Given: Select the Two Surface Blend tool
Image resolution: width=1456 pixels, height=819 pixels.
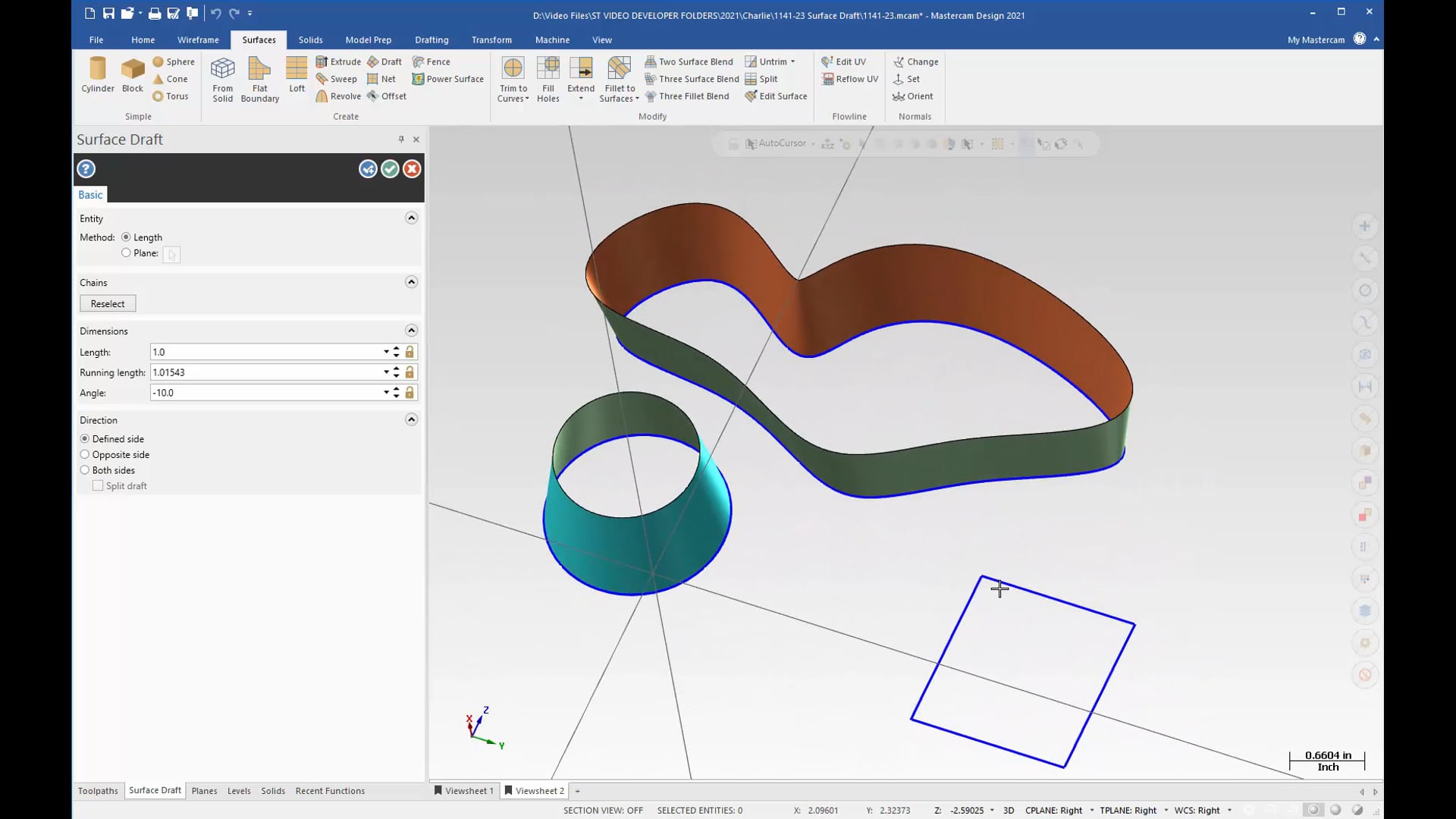Looking at the screenshot, I should [x=690, y=61].
